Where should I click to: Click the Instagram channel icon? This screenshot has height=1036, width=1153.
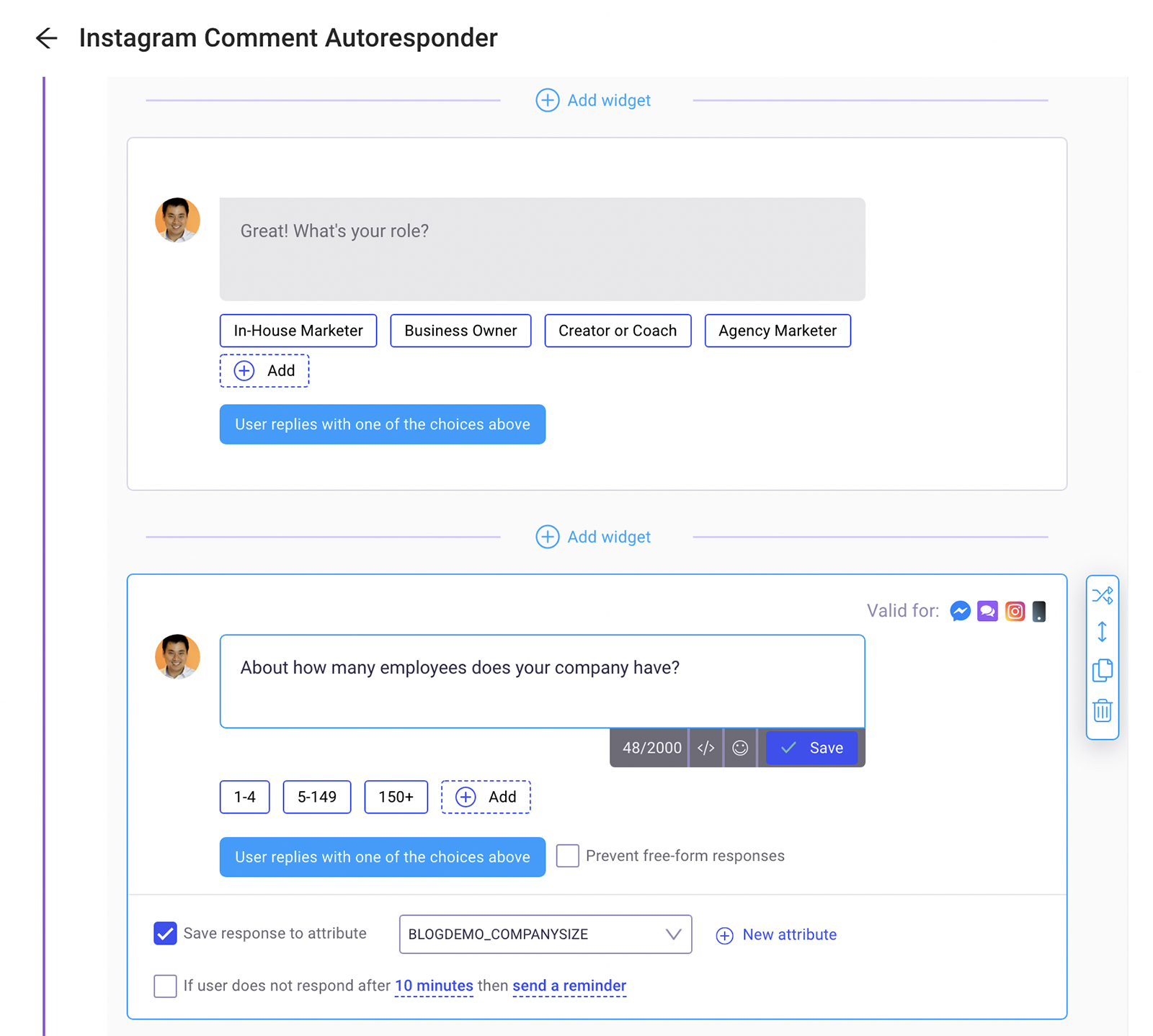tap(1015, 611)
